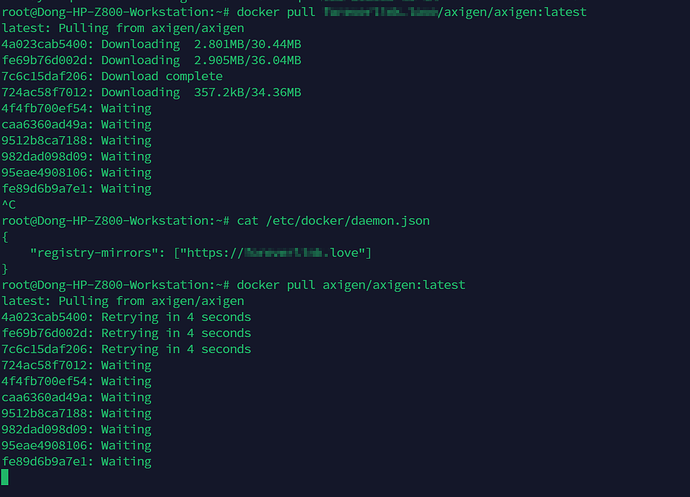Click layer ID 724ac58f7012 on its Waiting line

pos(48,365)
